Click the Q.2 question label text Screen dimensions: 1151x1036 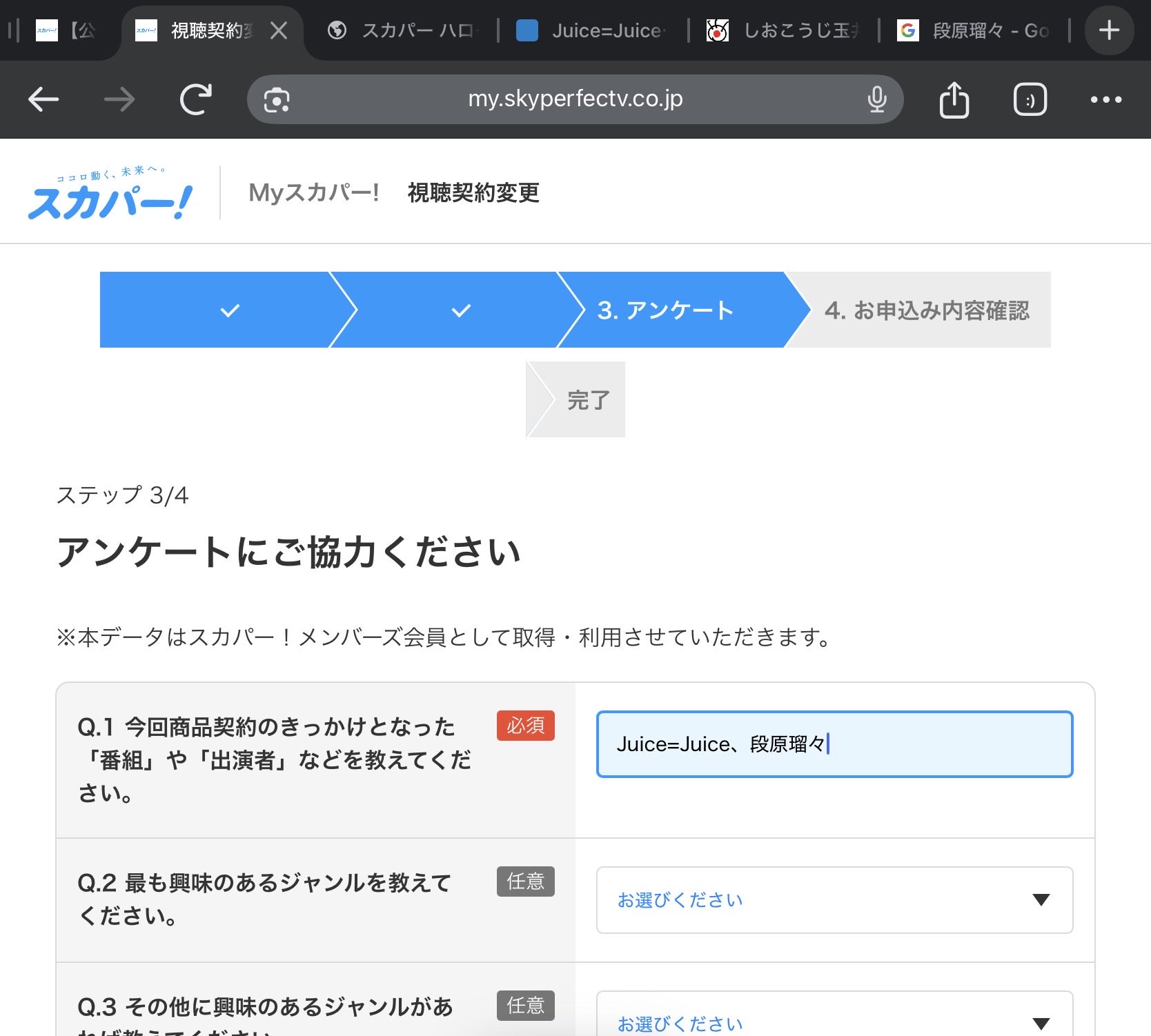[x=264, y=899]
